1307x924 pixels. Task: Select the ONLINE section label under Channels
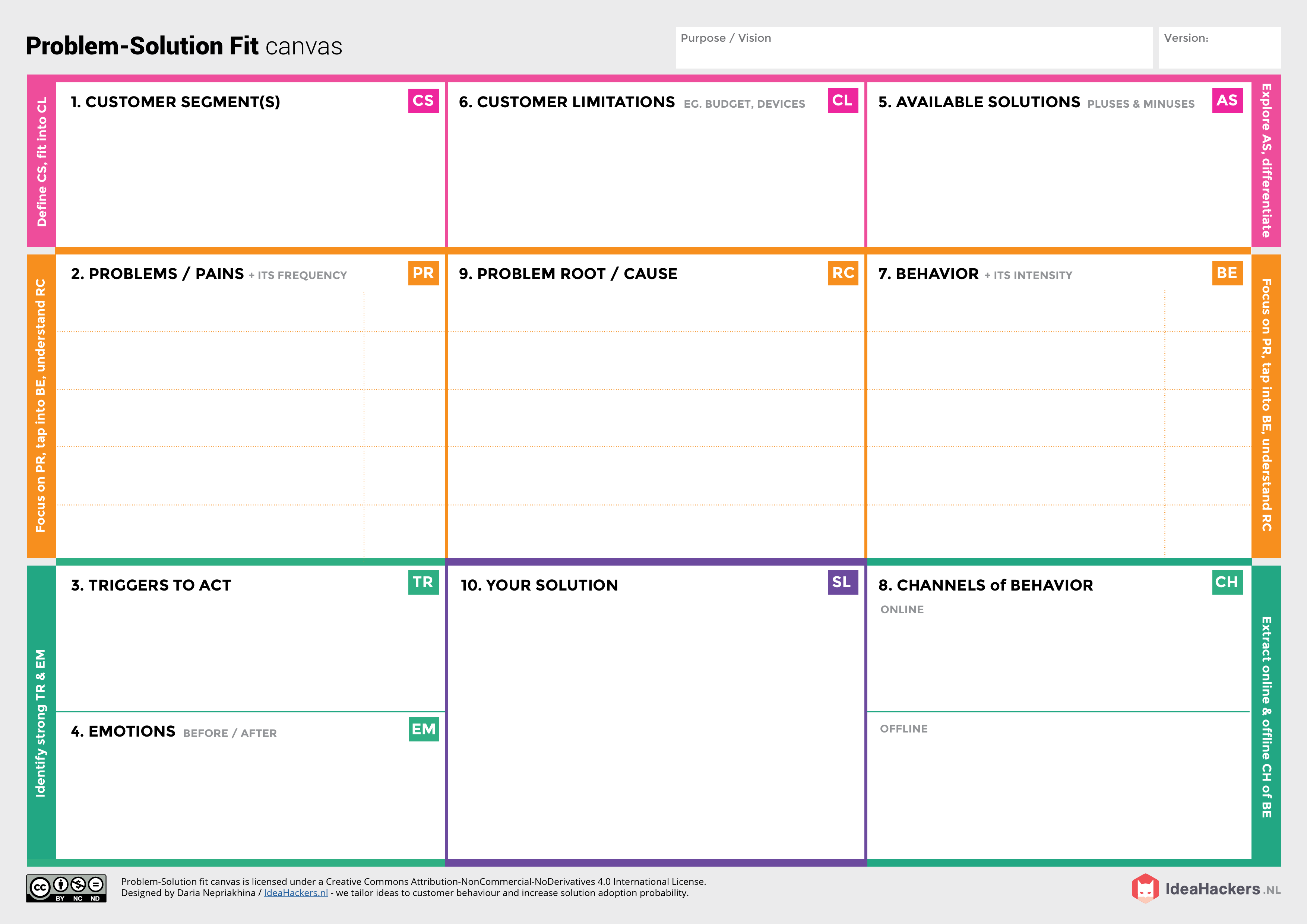(x=902, y=609)
